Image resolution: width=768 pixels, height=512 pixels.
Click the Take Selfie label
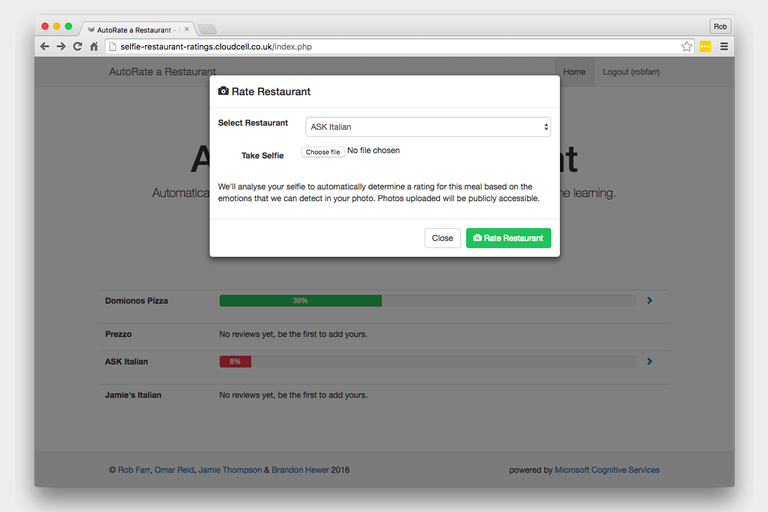(263, 155)
